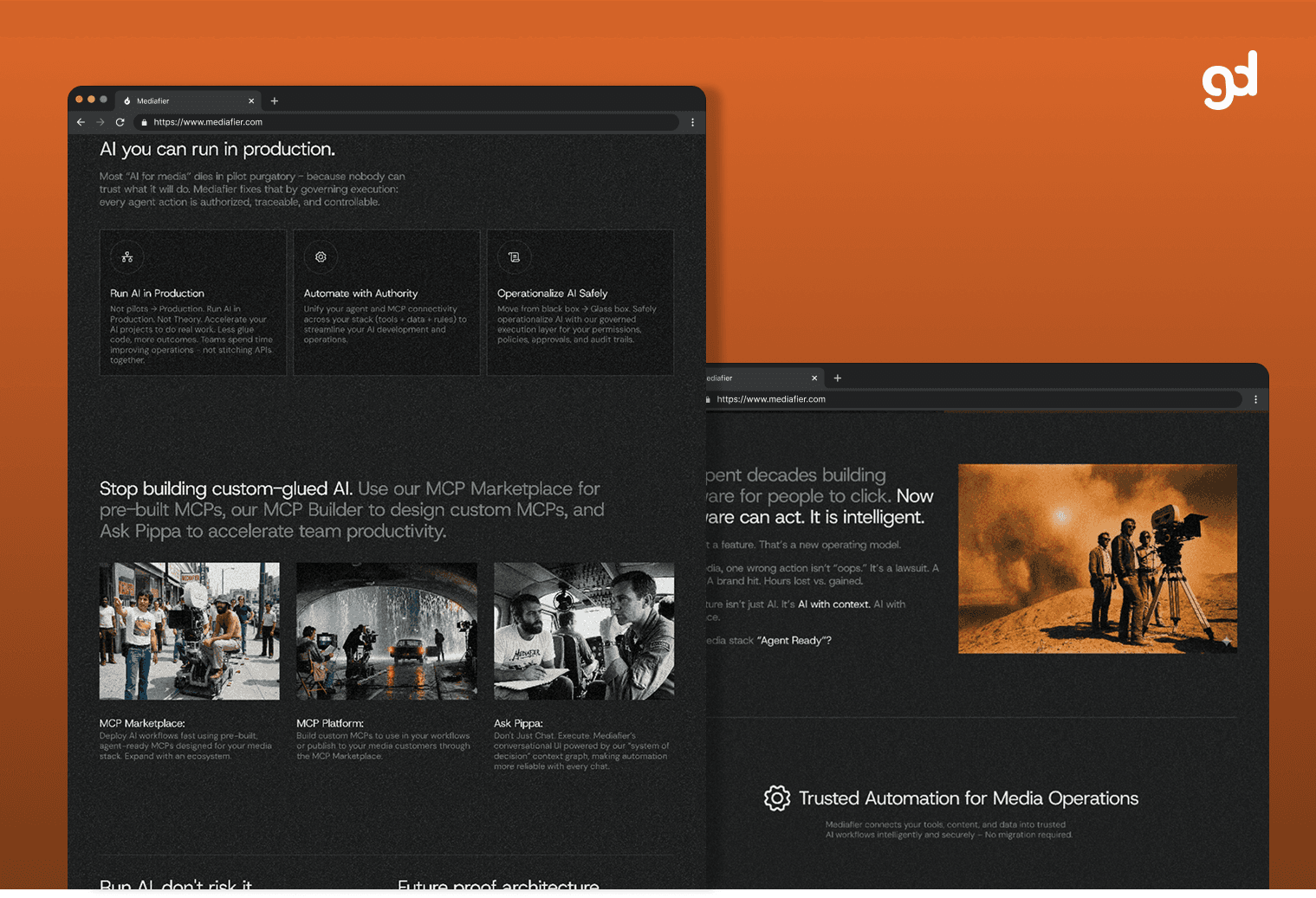The width and height of the screenshot is (1316, 898).
Task: Close tab in right browser window
Action: [814, 378]
